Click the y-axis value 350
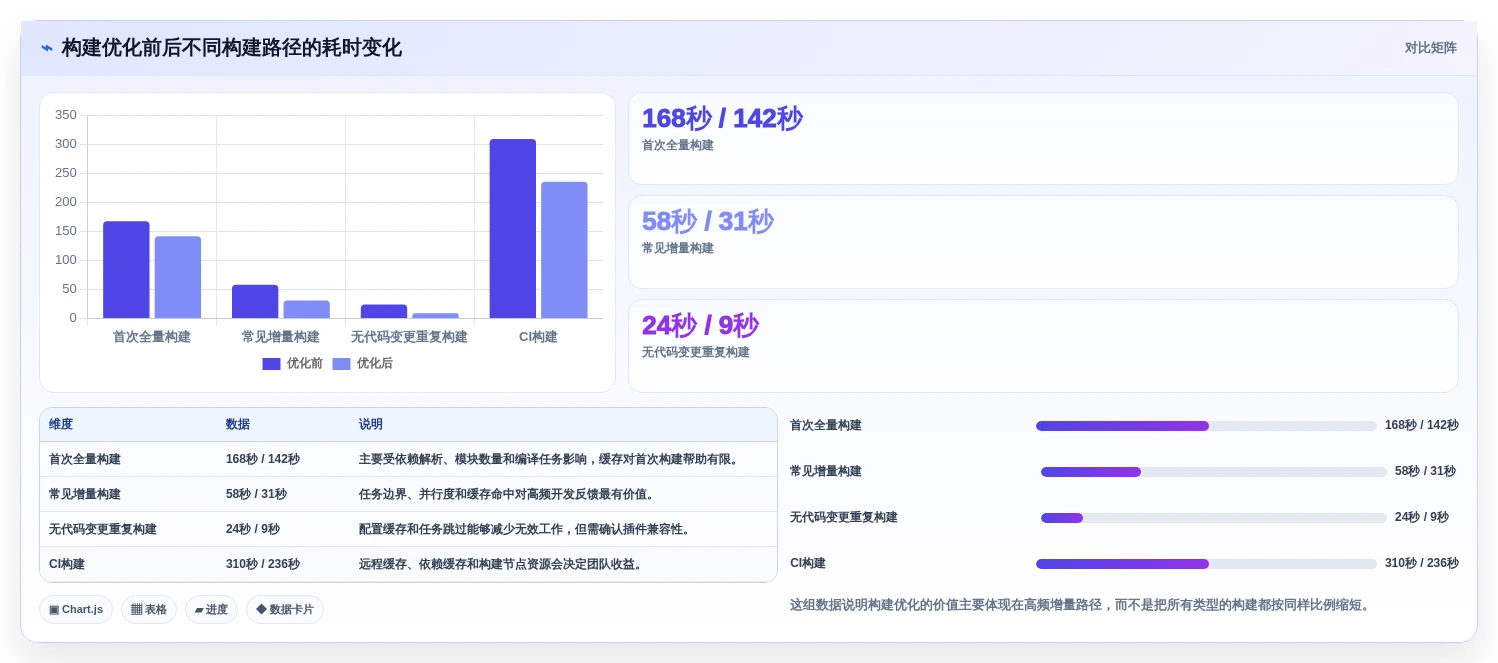 tap(66, 115)
